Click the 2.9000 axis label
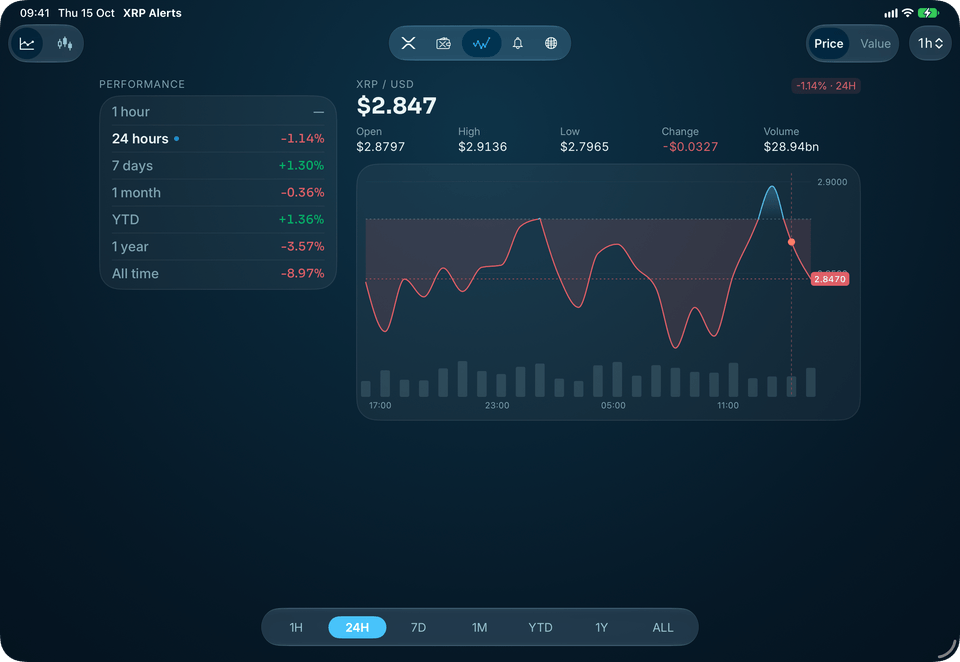This screenshot has height=662, width=960. click(x=832, y=182)
